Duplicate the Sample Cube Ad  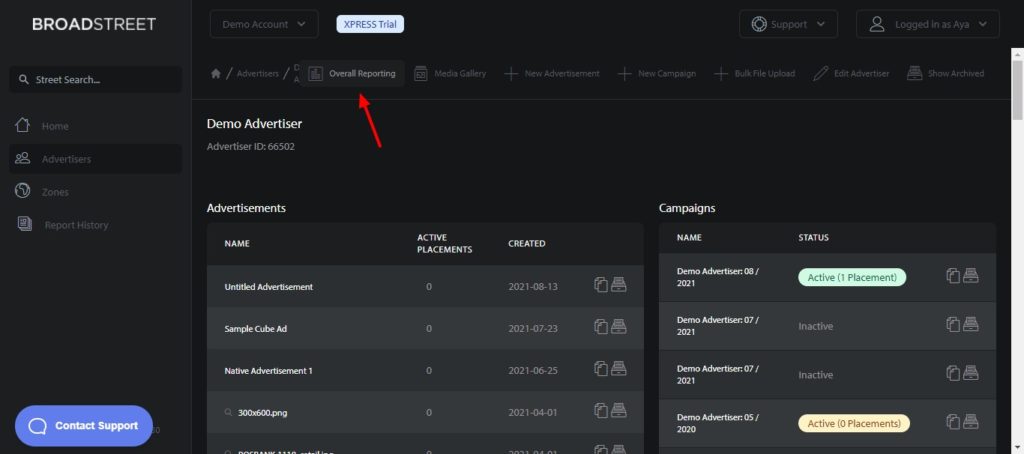click(601, 327)
